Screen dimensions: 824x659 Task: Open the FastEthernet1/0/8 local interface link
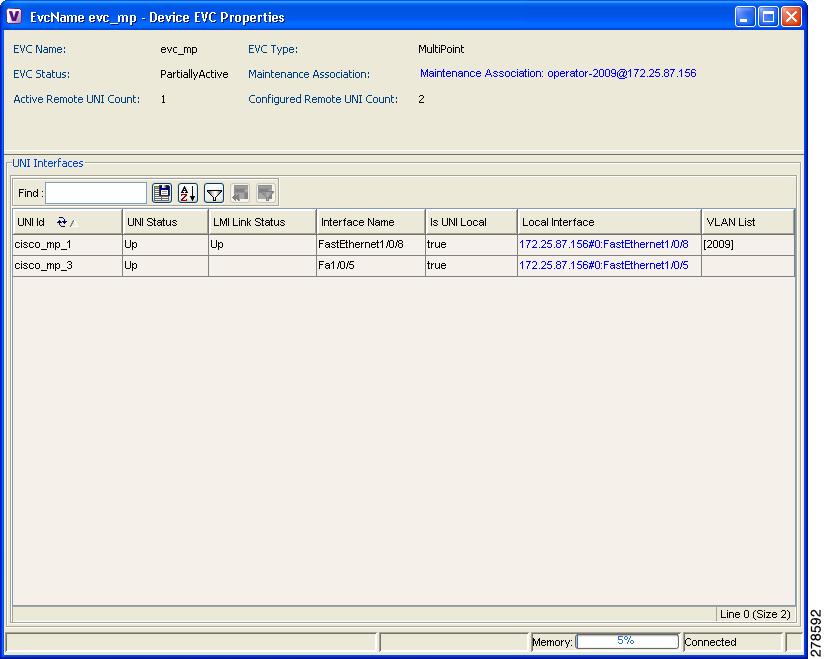click(604, 244)
